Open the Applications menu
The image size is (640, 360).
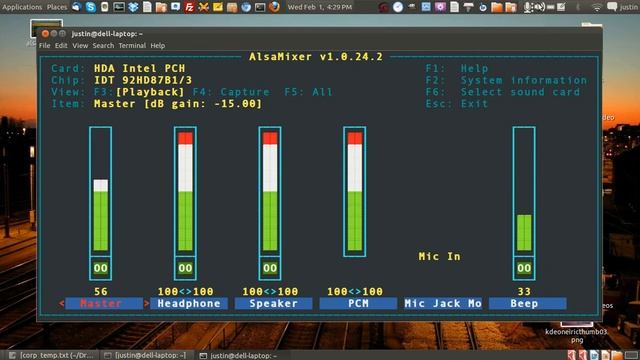22,7
